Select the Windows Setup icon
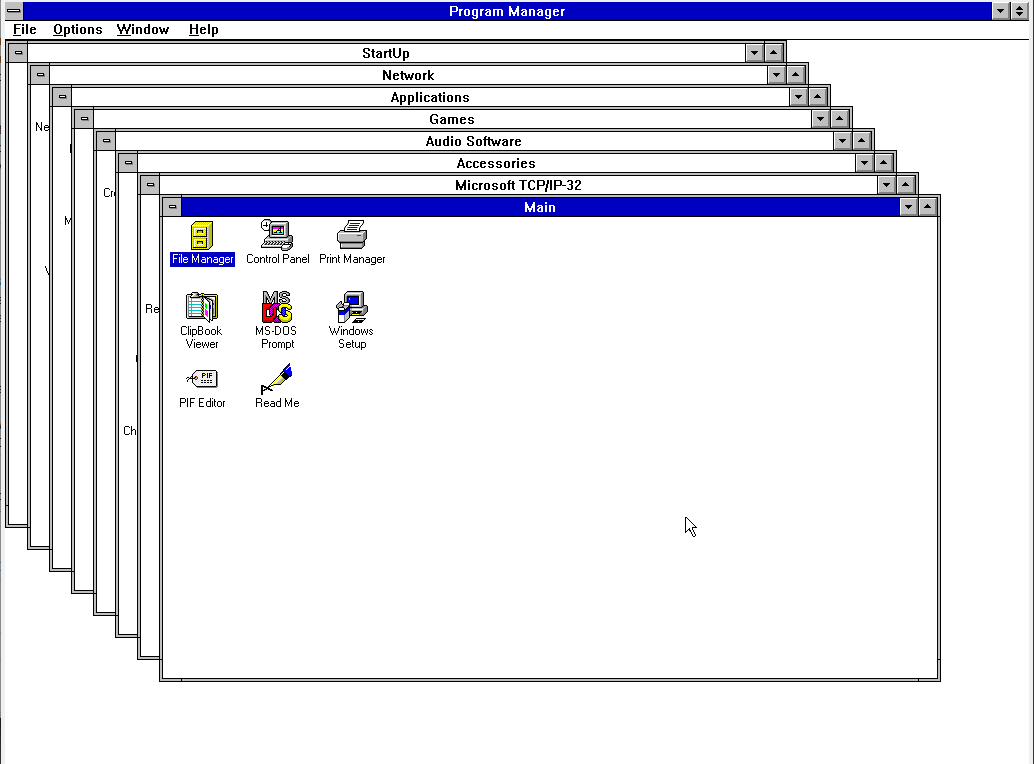 click(352, 307)
